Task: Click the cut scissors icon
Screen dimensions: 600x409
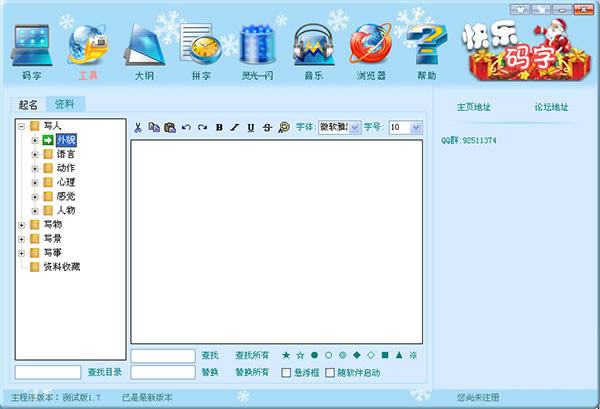Action: [138, 128]
